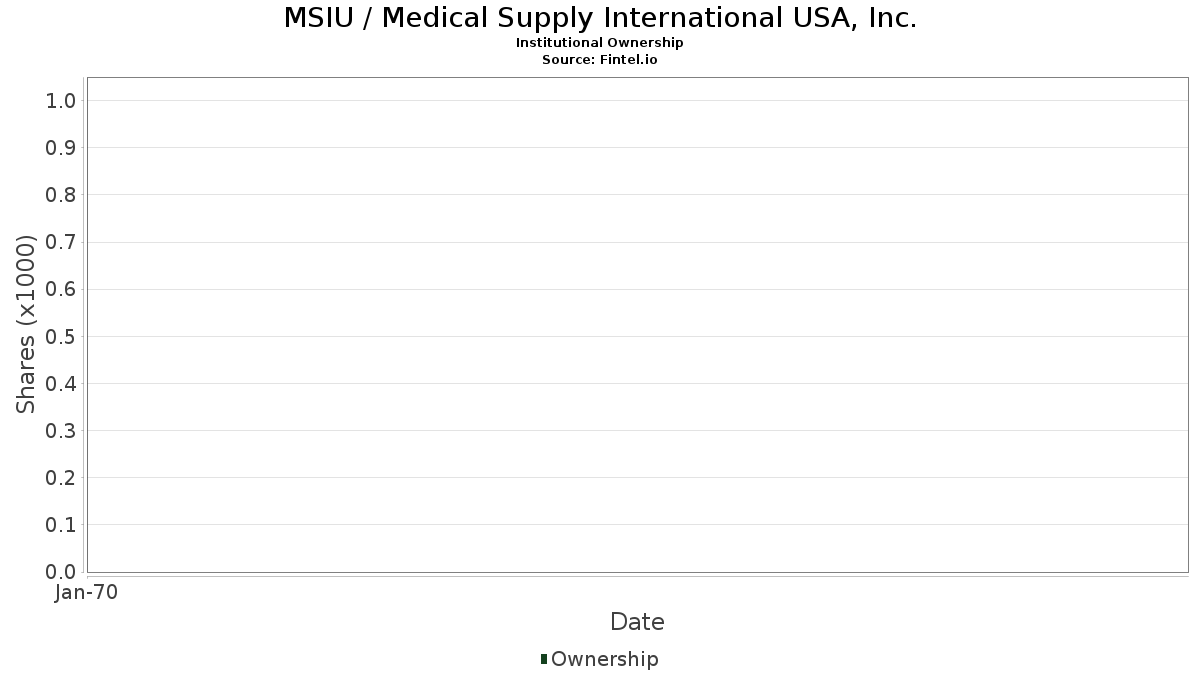Viewport: 1200px width, 675px height.
Task: Click the 0.4 y-axis tick label
Action: point(61,384)
